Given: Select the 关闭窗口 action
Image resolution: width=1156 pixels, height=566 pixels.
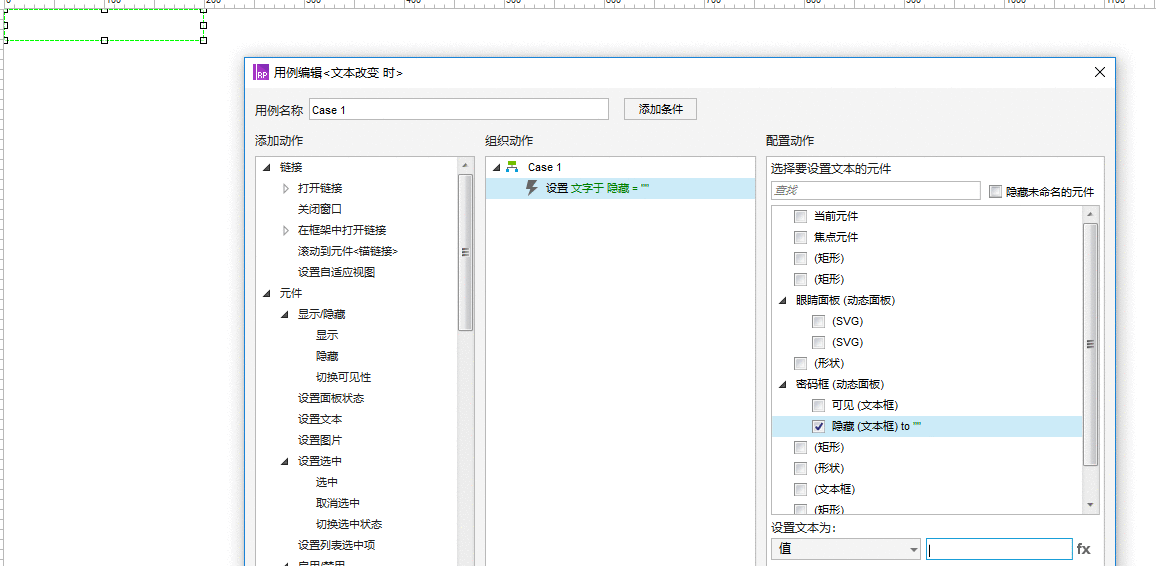Looking at the screenshot, I should coord(320,209).
